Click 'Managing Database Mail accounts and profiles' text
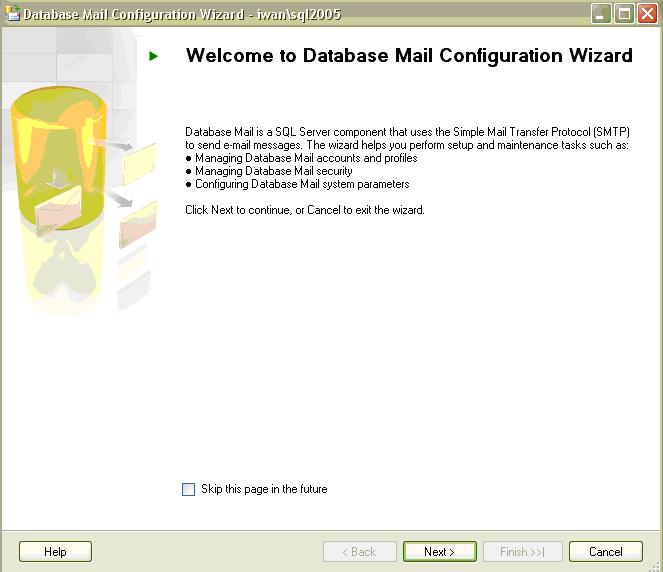The image size is (663, 572). click(x=306, y=158)
